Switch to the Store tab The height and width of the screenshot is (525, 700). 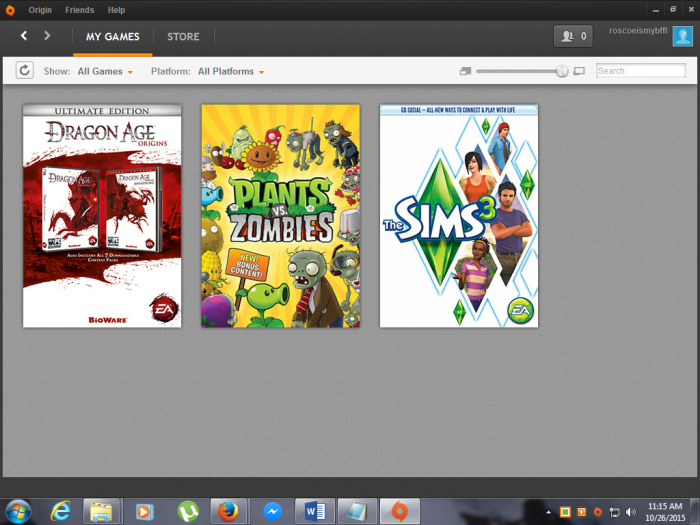183,37
